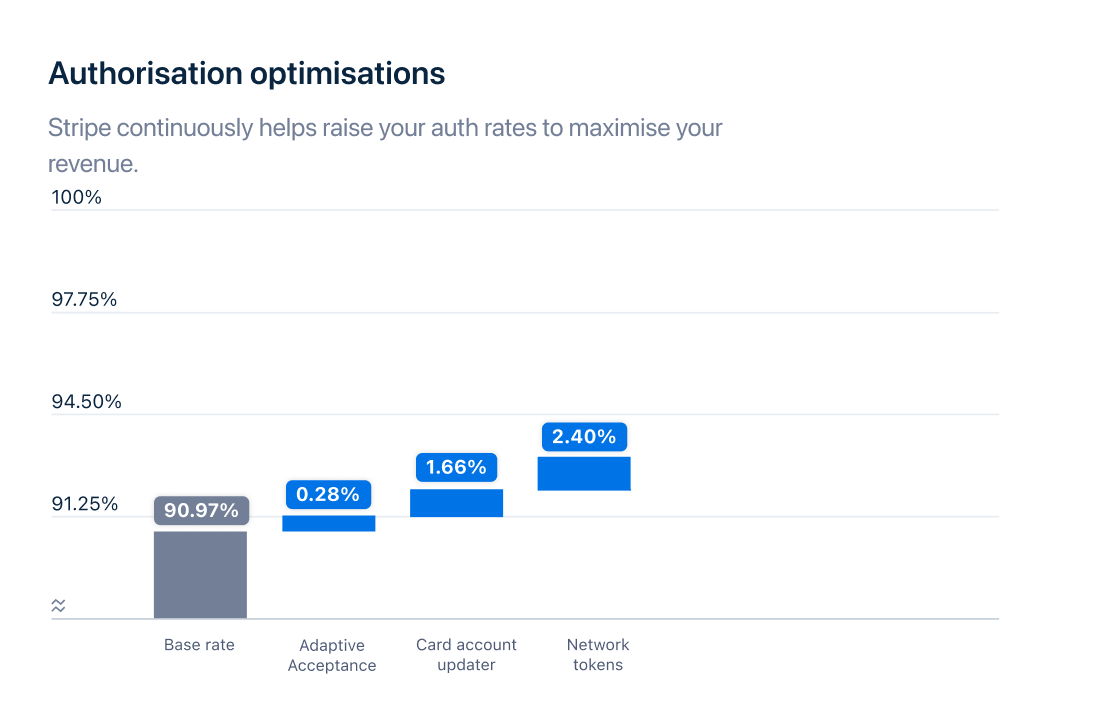Click the Adaptive Acceptance axis label
This screenshot has height=704, width=1100.
click(x=332, y=655)
